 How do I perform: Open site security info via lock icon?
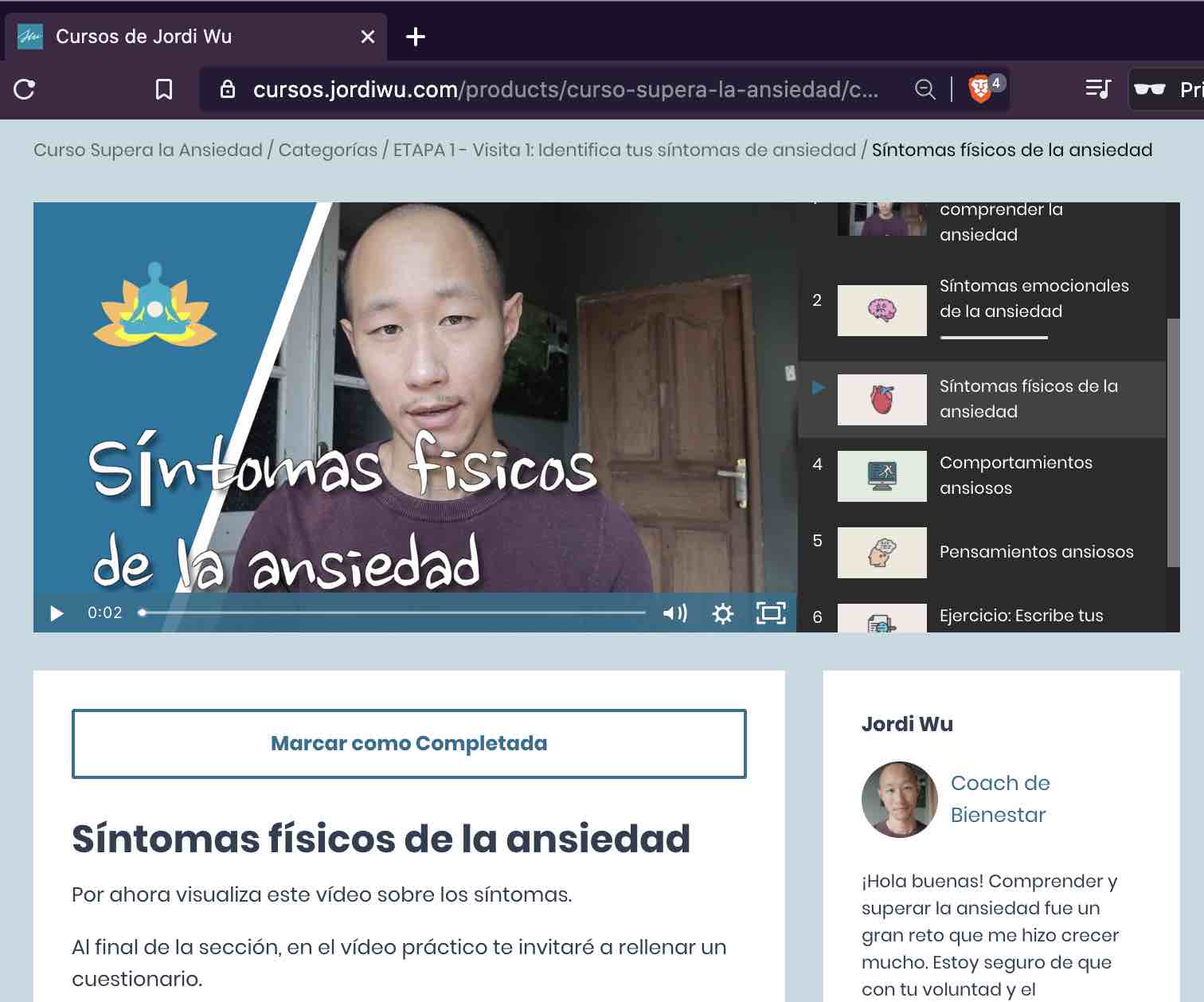pos(228,89)
